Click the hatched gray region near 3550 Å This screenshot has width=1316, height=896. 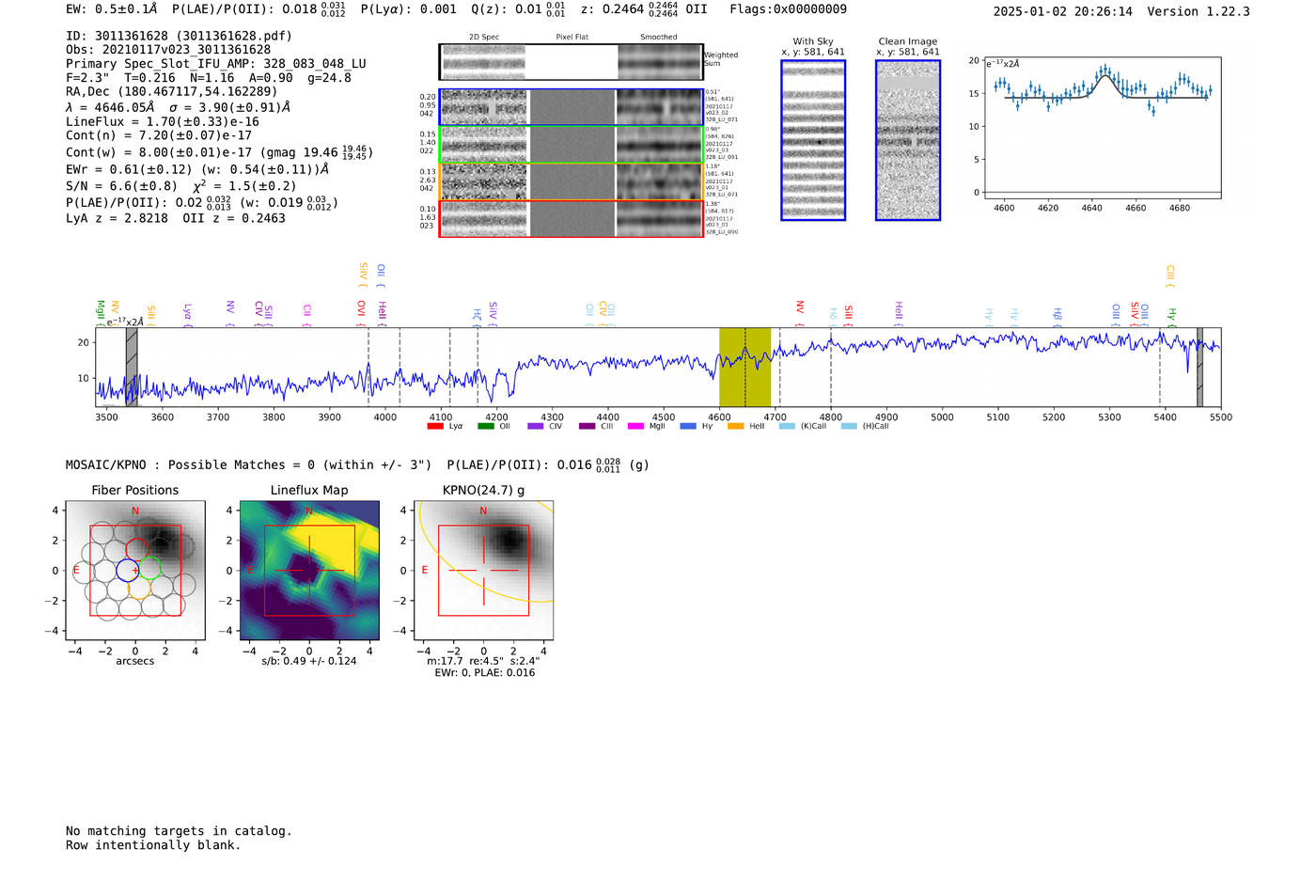click(x=132, y=367)
